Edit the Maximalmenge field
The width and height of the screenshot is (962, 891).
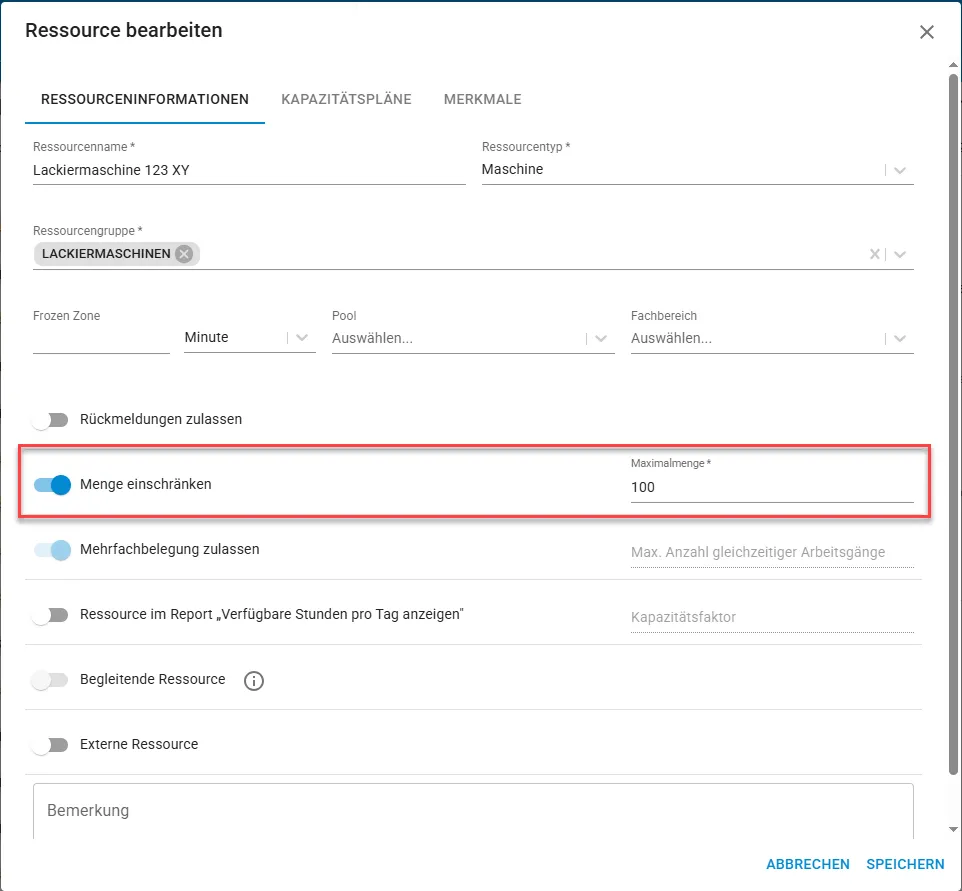pyautogui.click(x=772, y=487)
